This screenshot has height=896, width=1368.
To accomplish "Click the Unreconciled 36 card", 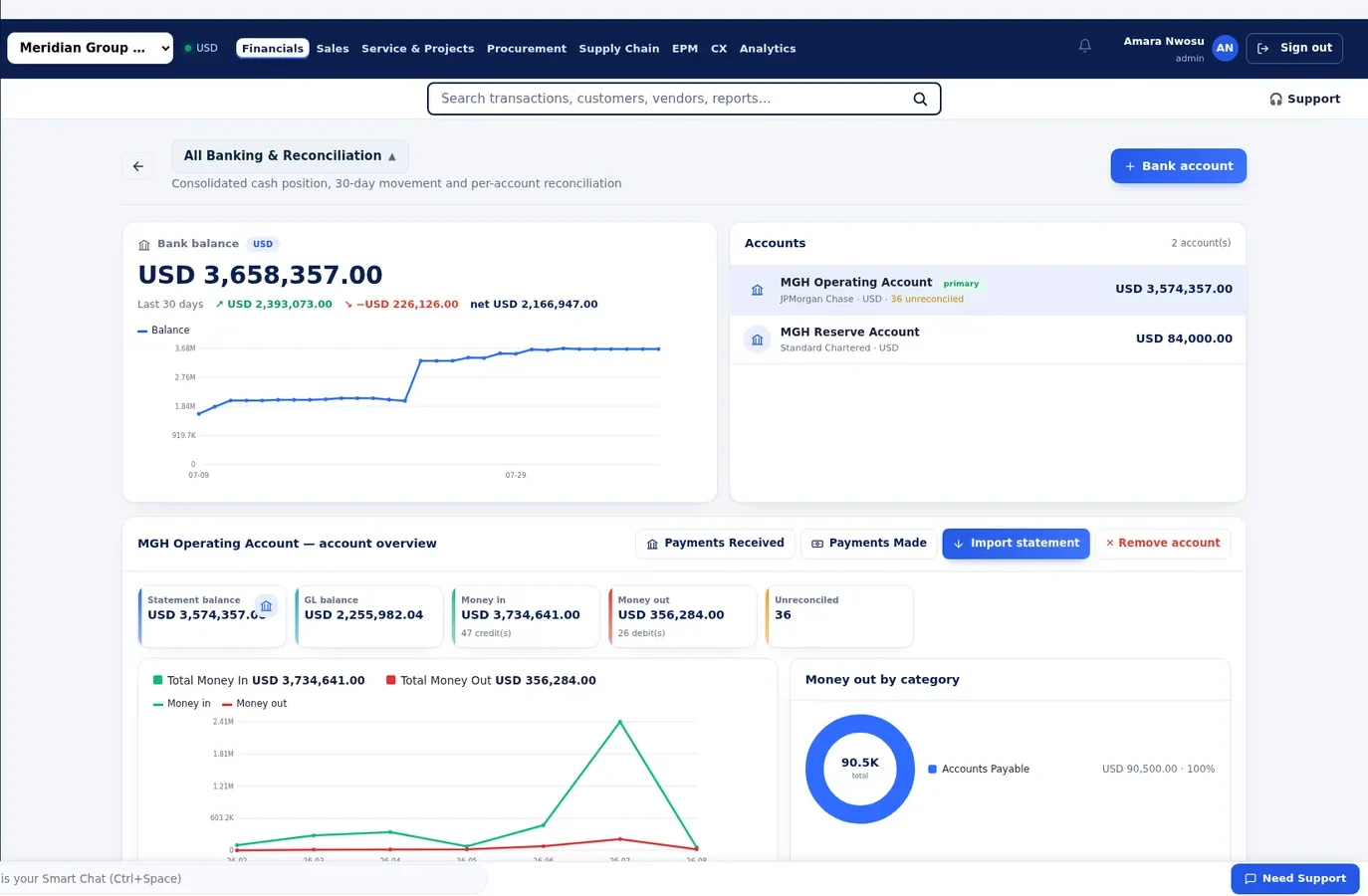I will coord(839,616).
